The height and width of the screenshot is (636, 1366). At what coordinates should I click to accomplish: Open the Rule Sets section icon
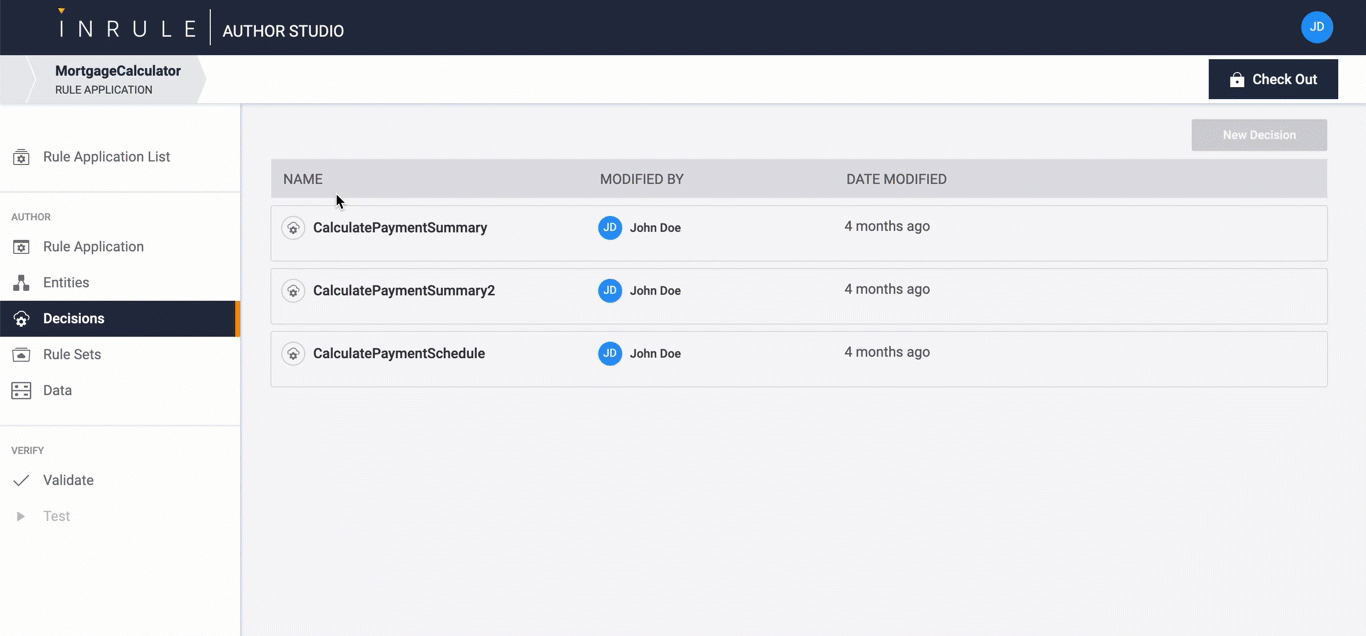[21, 354]
